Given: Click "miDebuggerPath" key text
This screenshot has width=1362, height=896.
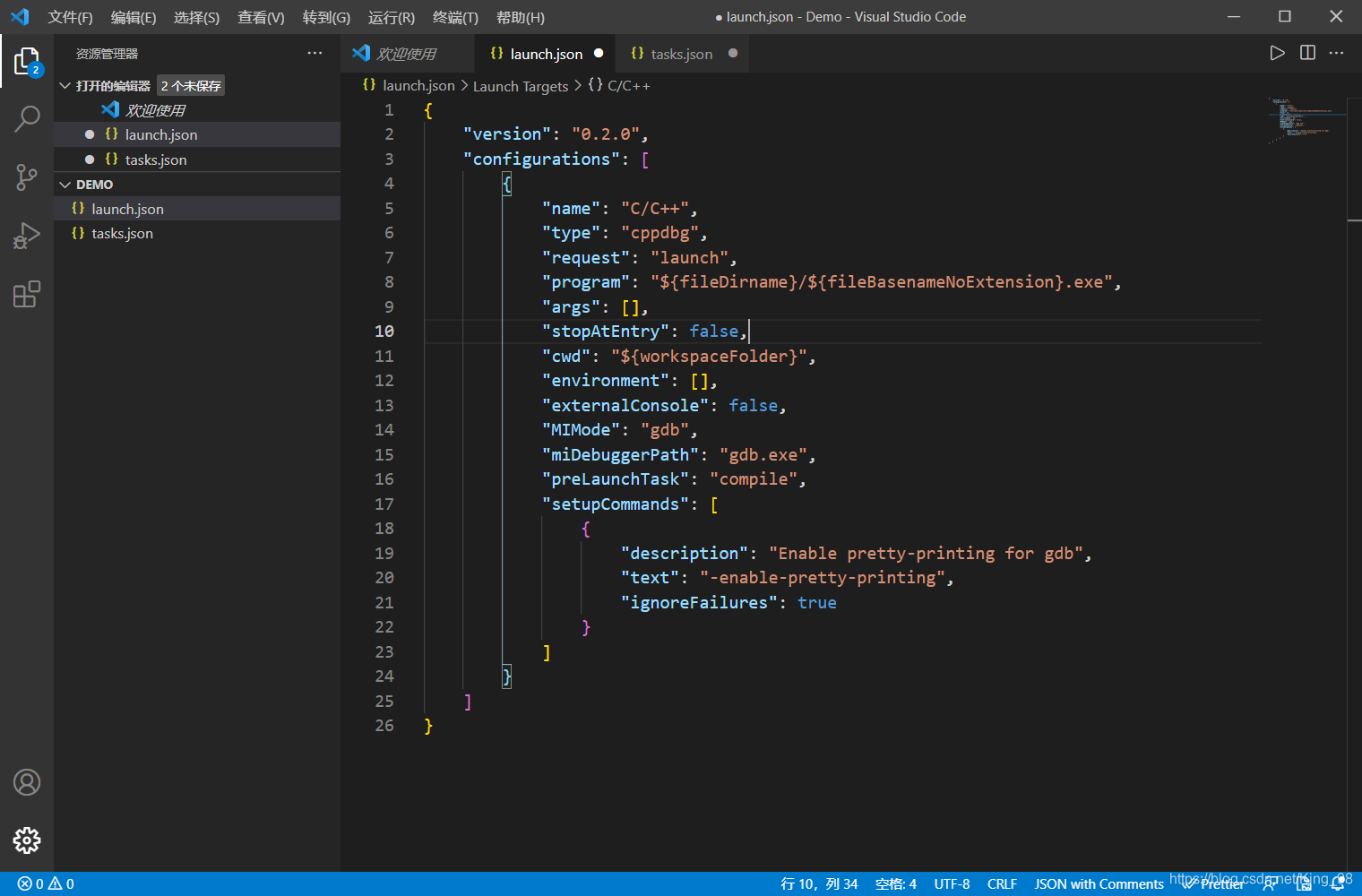Looking at the screenshot, I should tap(621, 455).
